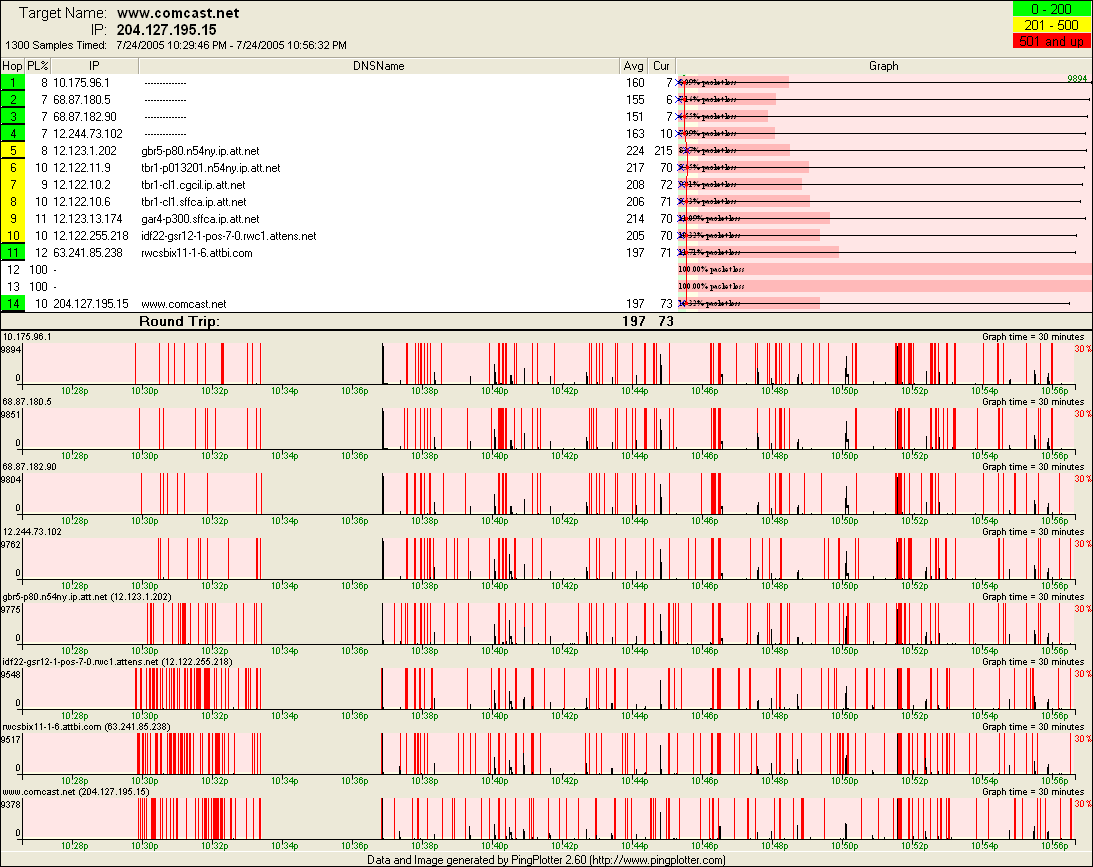The height and width of the screenshot is (867, 1093).
Task: Click DNS name idf22-gsr12-1-pos-7-0.rwc1.attens.net in hop table
Action: (229, 236)
